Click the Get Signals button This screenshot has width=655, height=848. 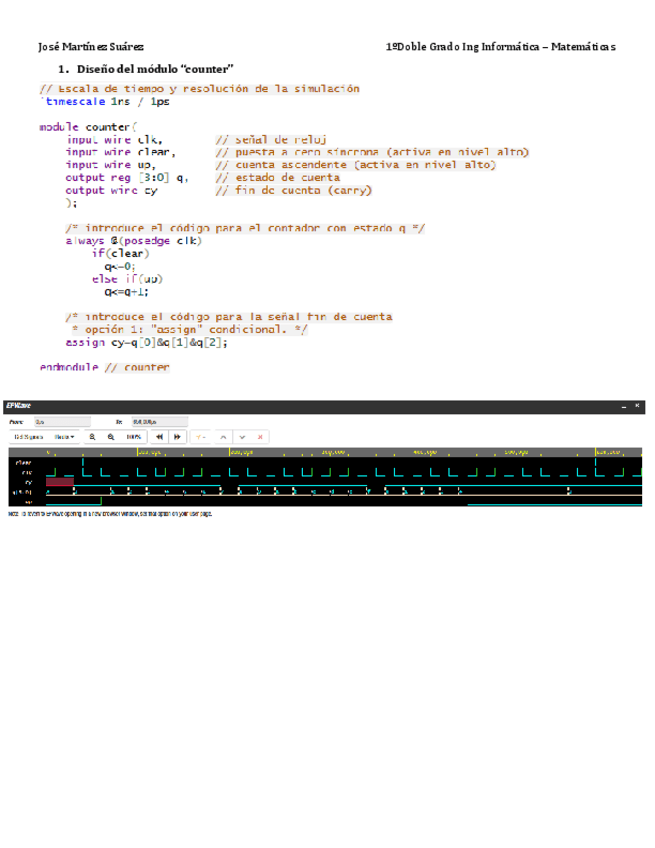28,437
